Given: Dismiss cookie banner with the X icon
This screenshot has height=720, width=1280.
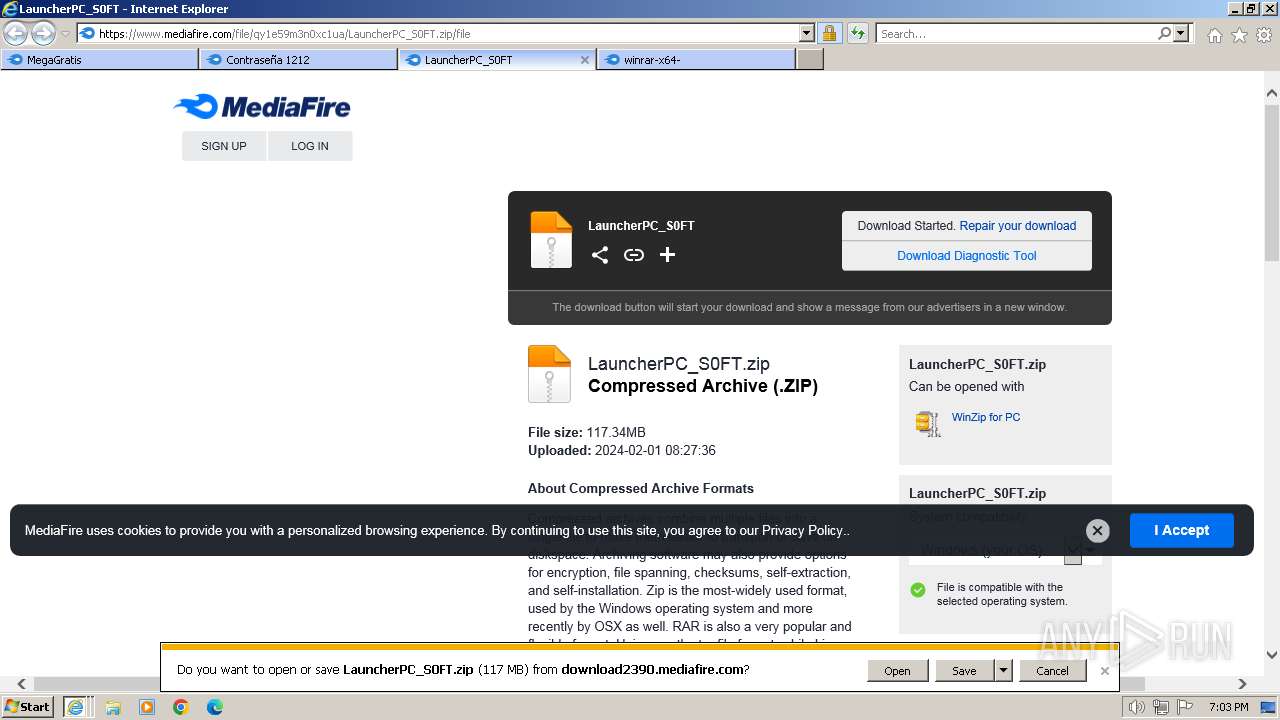Looking at the screenshot, I should 1097,531.
